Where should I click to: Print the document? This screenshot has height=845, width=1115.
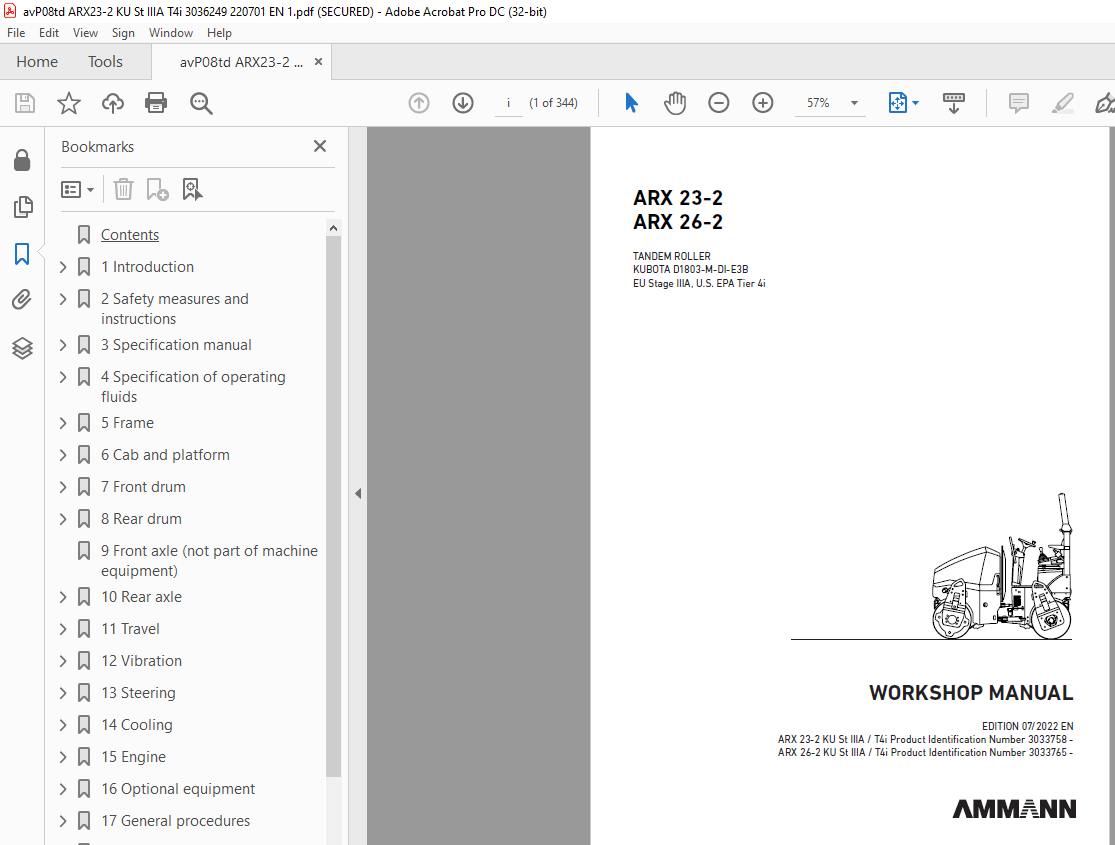click(x=156, y=103)
